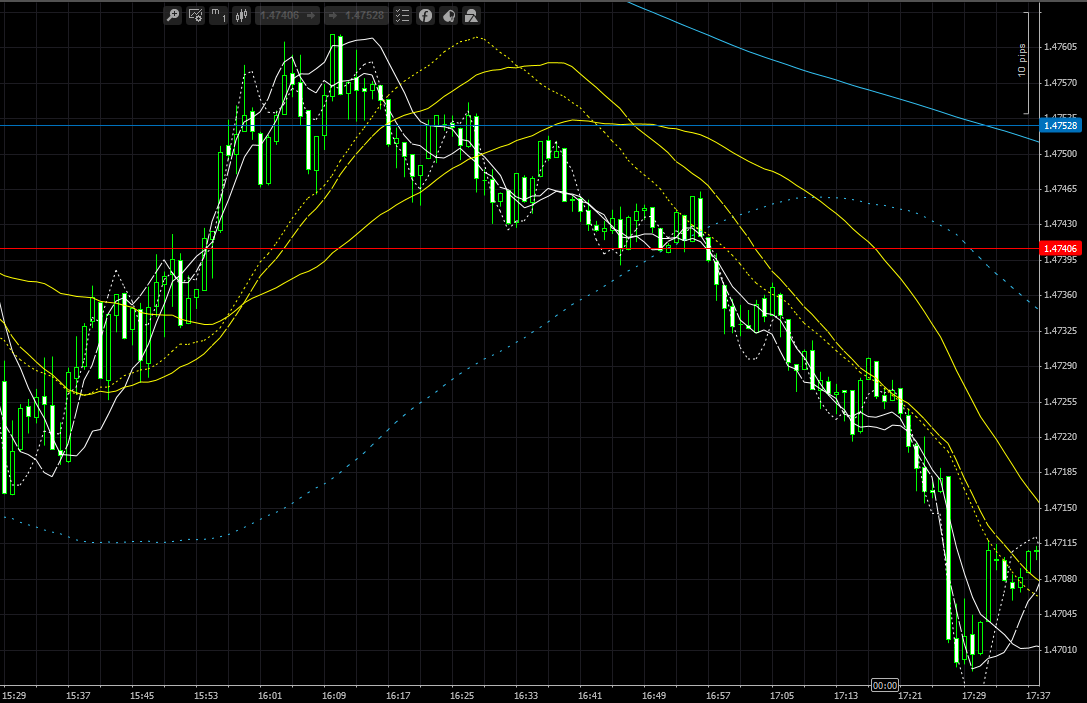Click the 1.47528 buy price button
This screenshot has height=703, width=1087.
[x=356, y=15]
